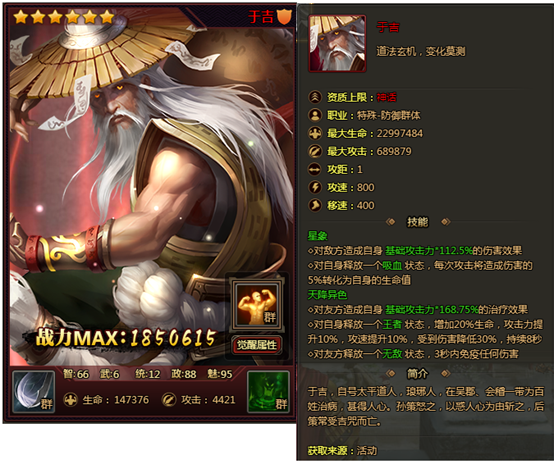The height and width of the screenshot is (464, 554).
Task: Click the 职业 profession icon
Action: [x=315, y=115]
